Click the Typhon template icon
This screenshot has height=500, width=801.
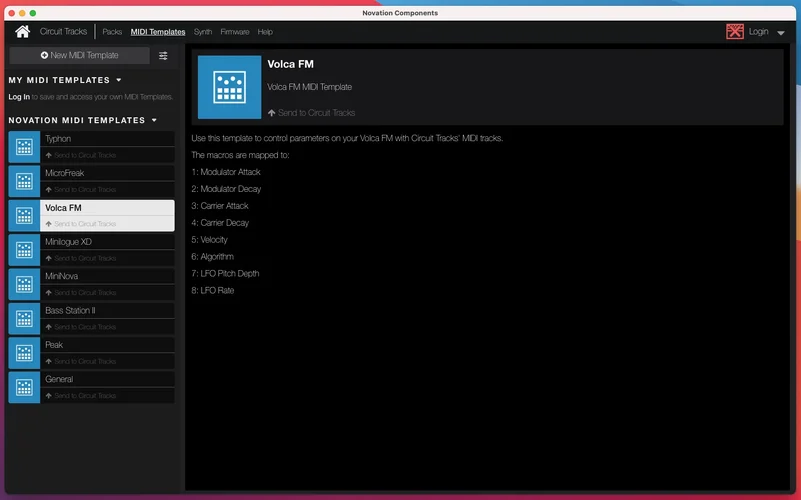(24, 147)
